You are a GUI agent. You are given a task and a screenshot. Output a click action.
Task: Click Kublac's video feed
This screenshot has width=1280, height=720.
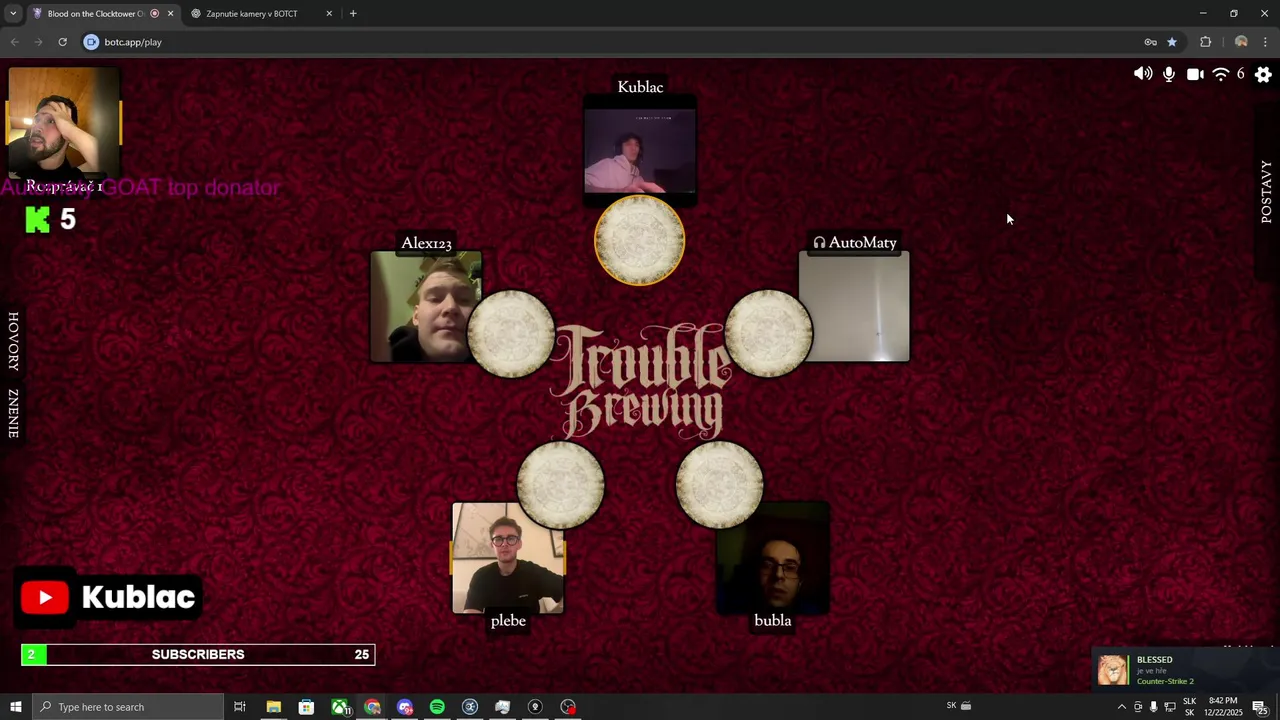point(640,150)
